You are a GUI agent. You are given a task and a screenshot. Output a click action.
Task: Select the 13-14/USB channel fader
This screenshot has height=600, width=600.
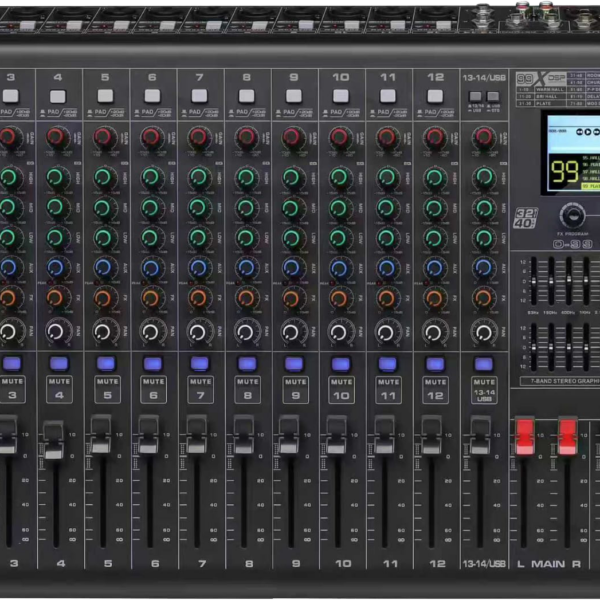point(480,435)
